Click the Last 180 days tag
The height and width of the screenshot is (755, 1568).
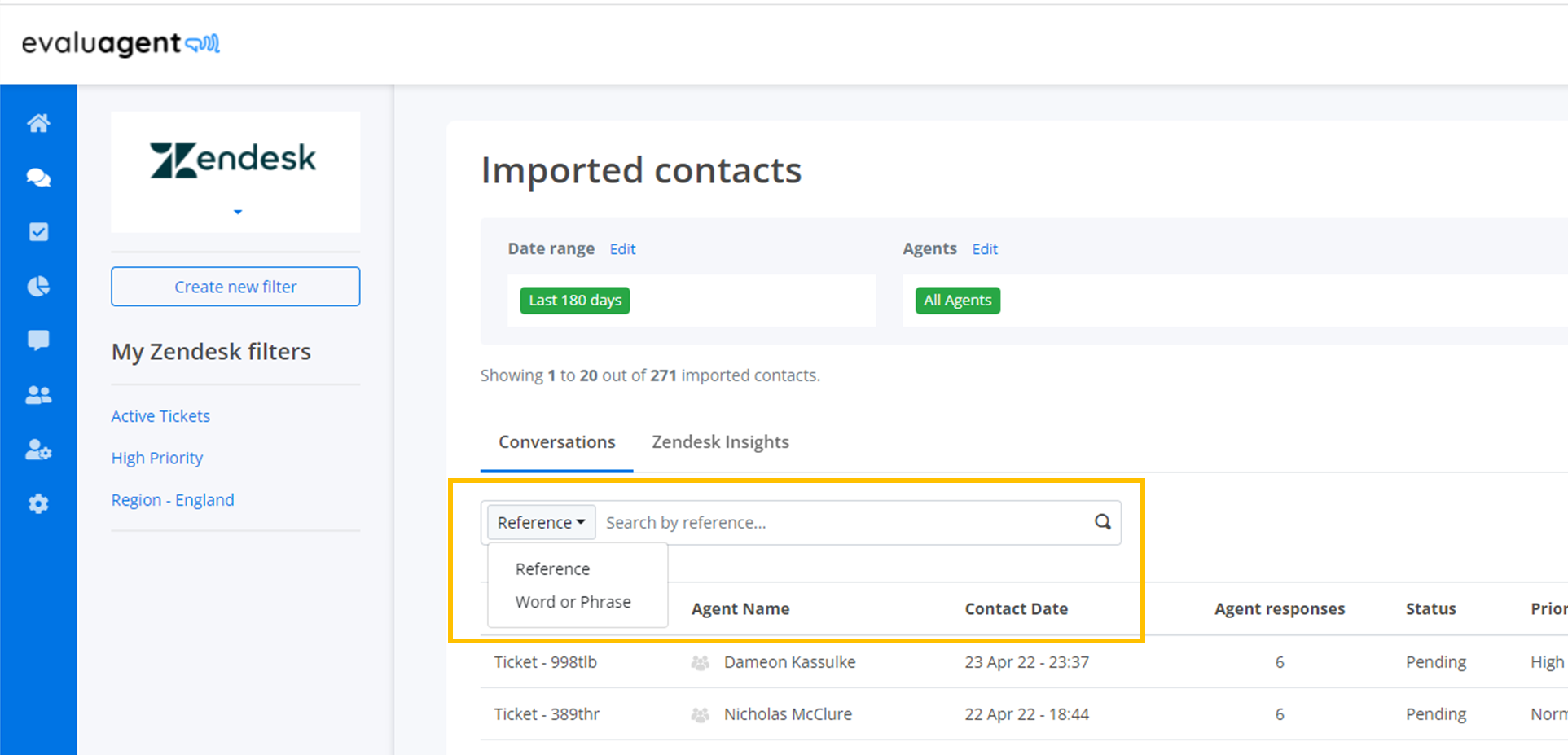pyautogui.click(x=575, y=301)
